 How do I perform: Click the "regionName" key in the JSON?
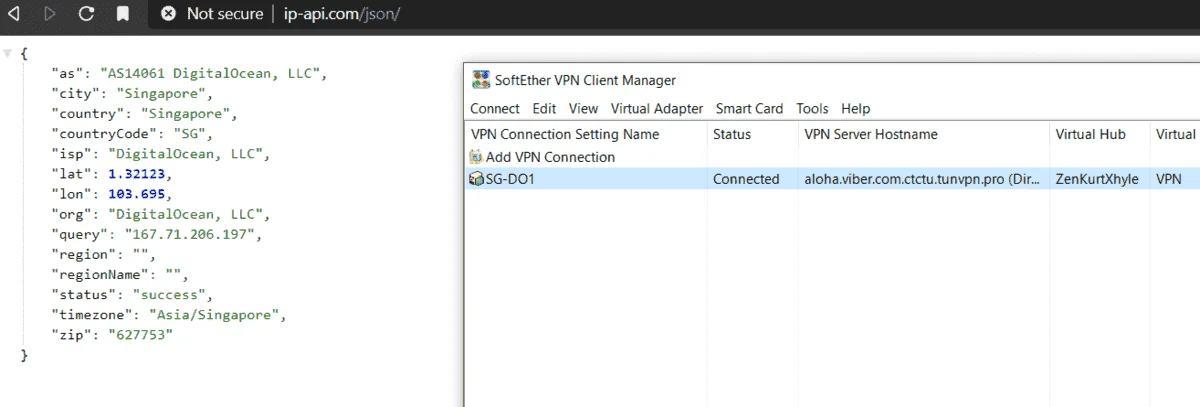(101, 275)
